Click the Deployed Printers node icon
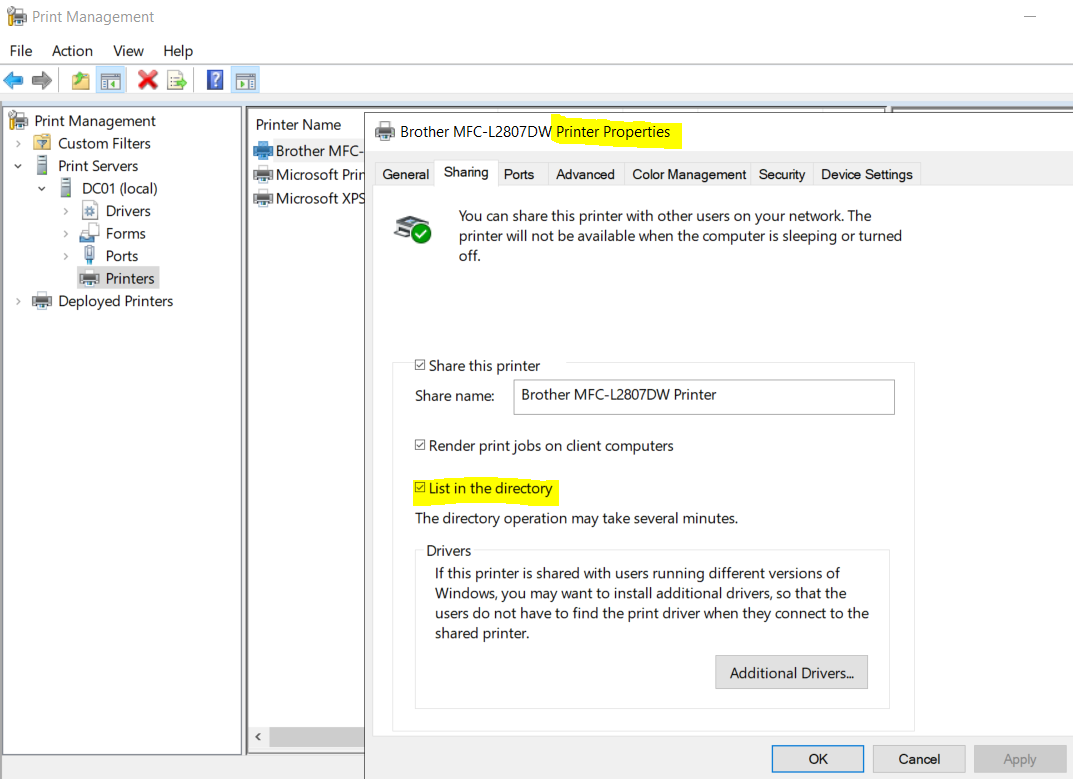Image resolution: width=1073 pixels, height=779 pixels. tap(42, 301)
